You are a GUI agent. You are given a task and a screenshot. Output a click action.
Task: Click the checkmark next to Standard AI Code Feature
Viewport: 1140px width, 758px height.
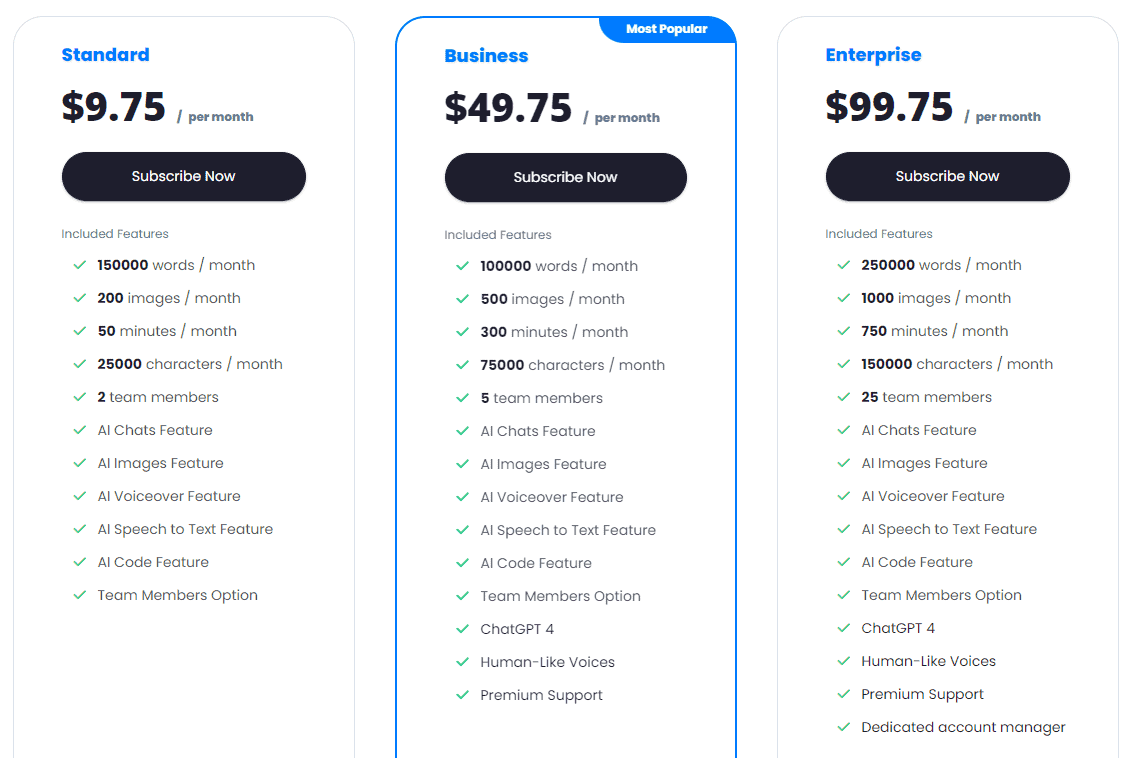79,562
